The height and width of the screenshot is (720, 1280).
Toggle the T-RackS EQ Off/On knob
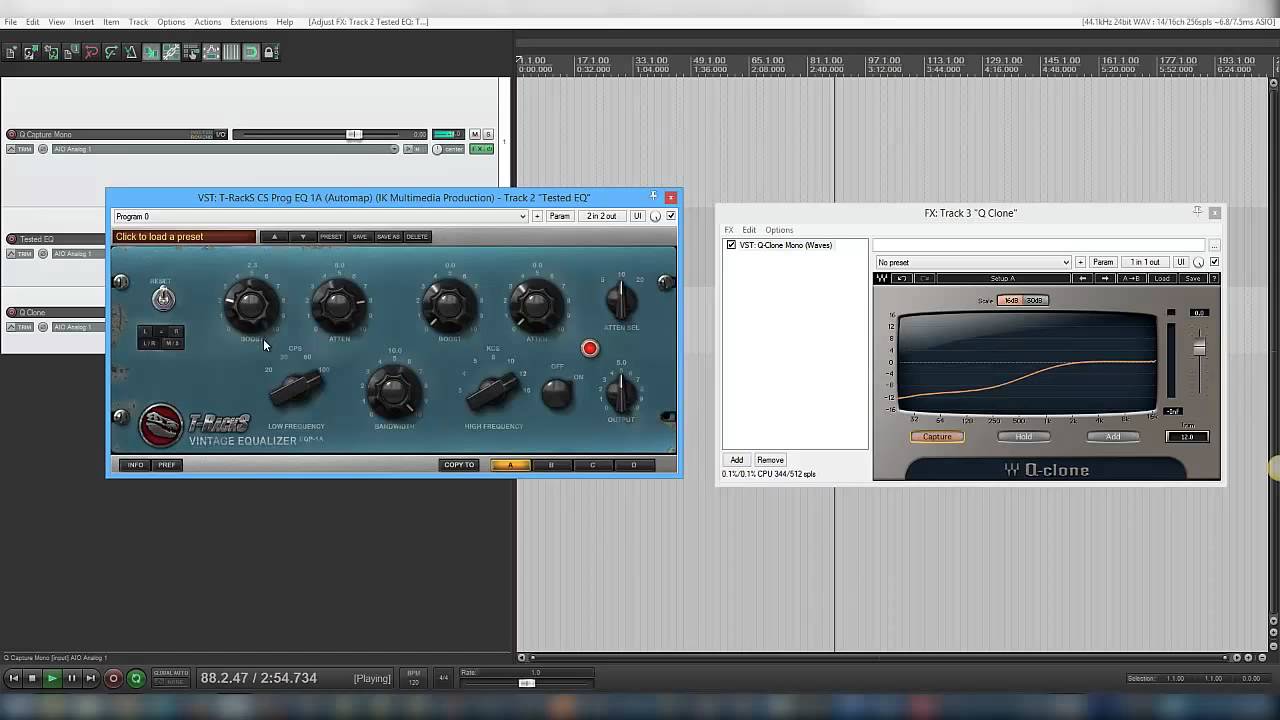[557, 393]
